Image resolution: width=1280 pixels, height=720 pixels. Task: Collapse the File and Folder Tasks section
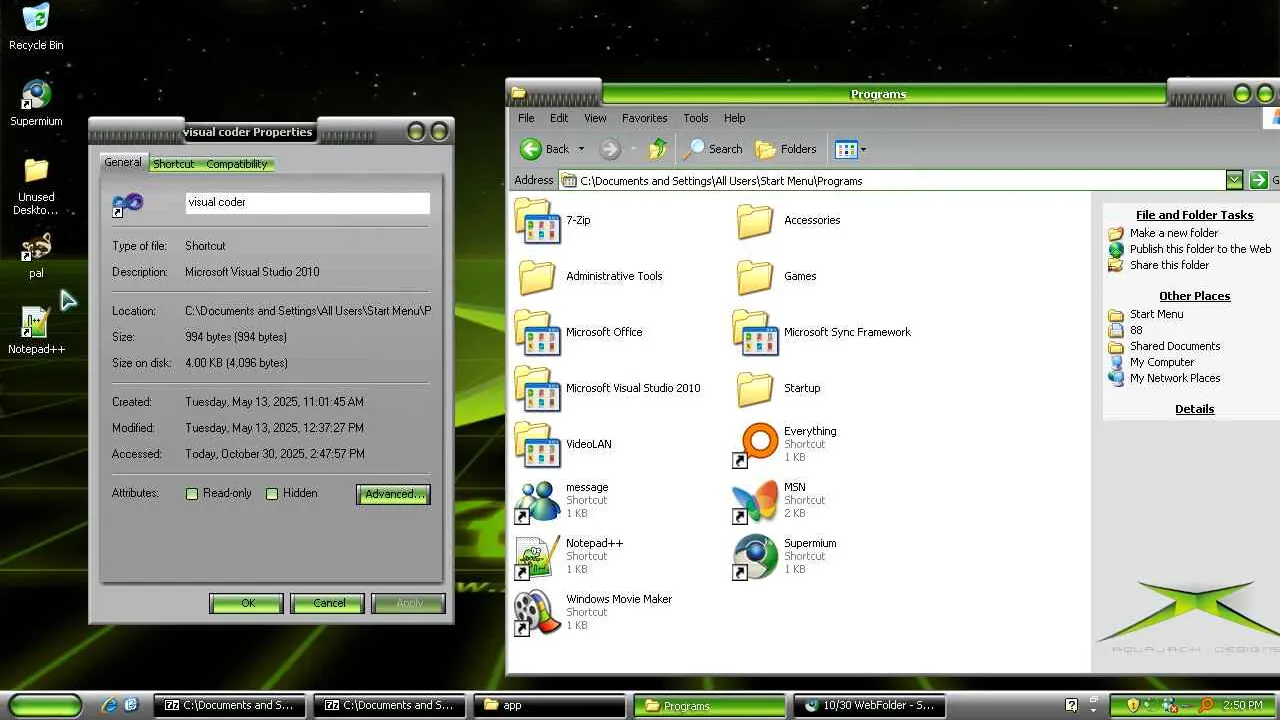pyautogui.click(x=1194, y=215)
